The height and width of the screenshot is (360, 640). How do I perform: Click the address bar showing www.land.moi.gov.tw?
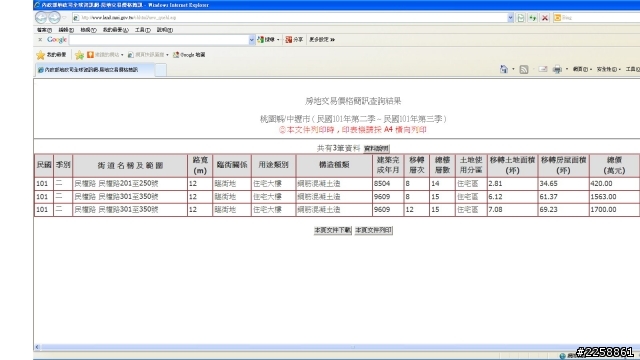pos(289,18)
